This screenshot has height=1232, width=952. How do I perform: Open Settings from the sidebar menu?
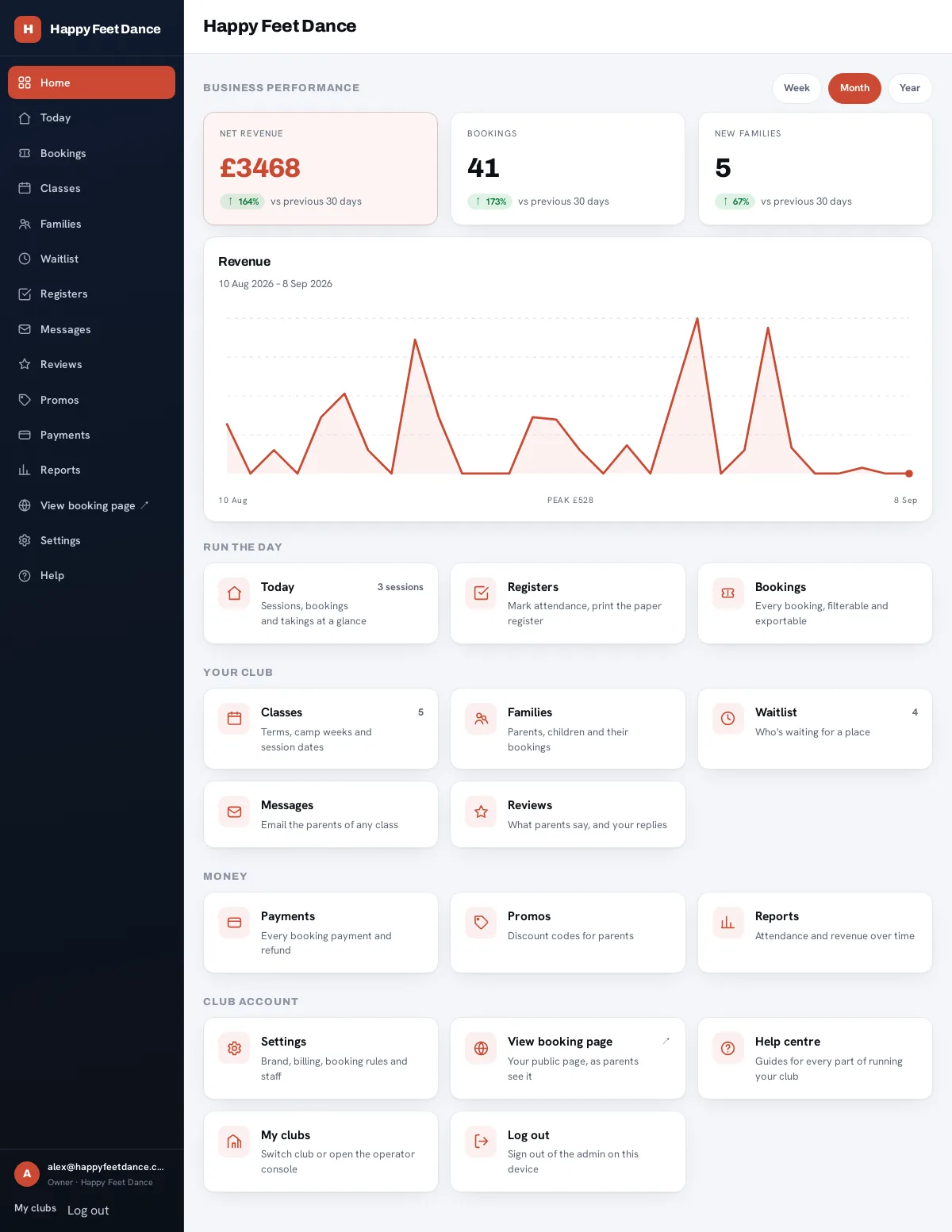tap(91, 540)
